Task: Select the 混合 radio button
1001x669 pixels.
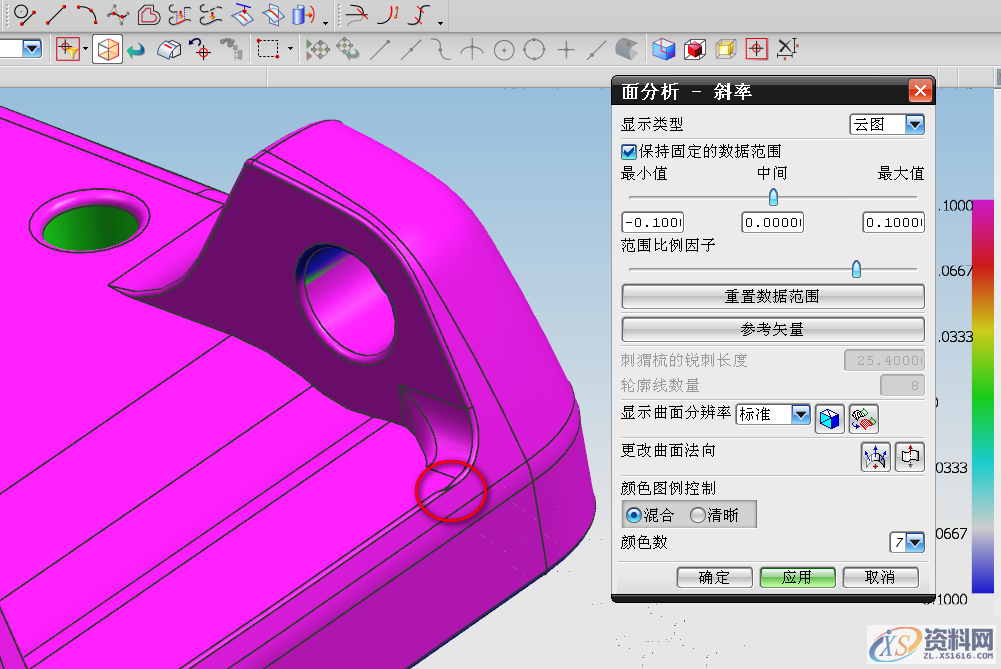Action: click(634, 515)
